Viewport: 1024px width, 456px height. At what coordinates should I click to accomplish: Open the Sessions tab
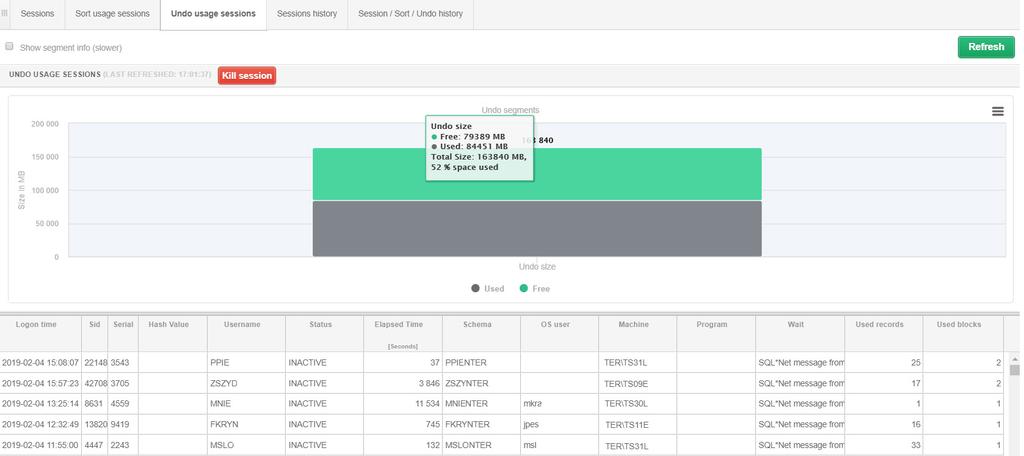pos(37,14)
